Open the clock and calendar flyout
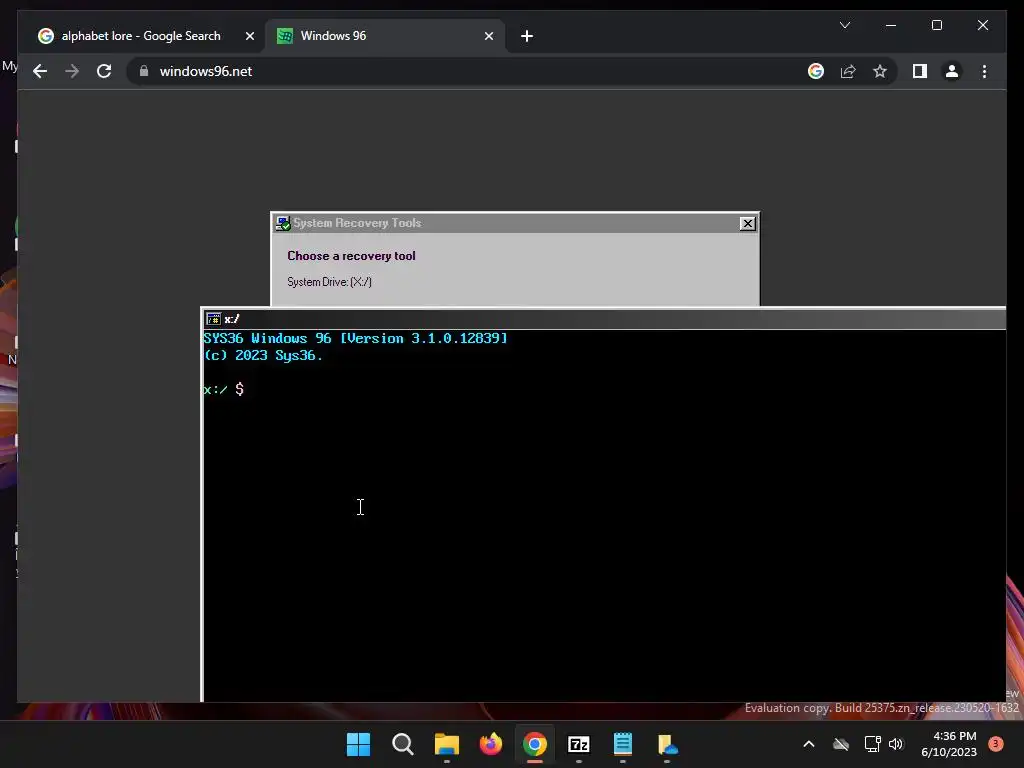1024x768 pixels. coord(949,744)
